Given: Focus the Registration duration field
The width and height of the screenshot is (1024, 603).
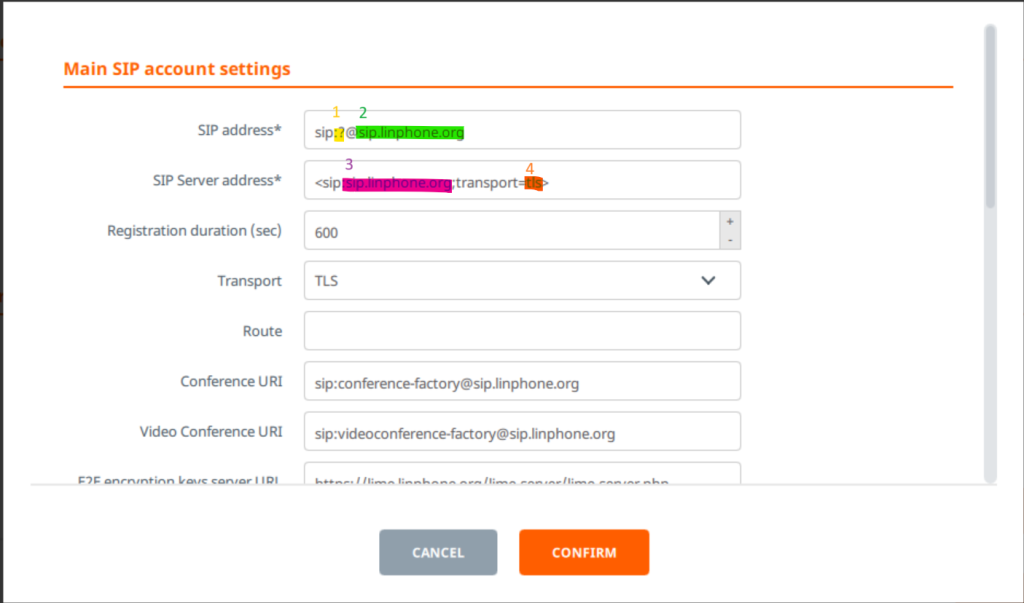Looking at the screenshot, I should pyautogui.click(x=510, y=231).
